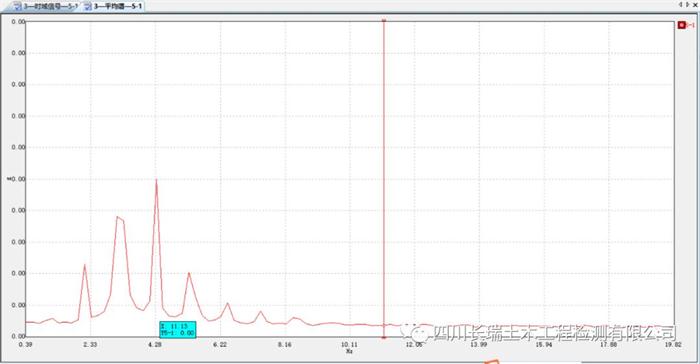700x364 pixels.
Task: Select the 19.82 x-axis end label
Action: coord(673,344)
